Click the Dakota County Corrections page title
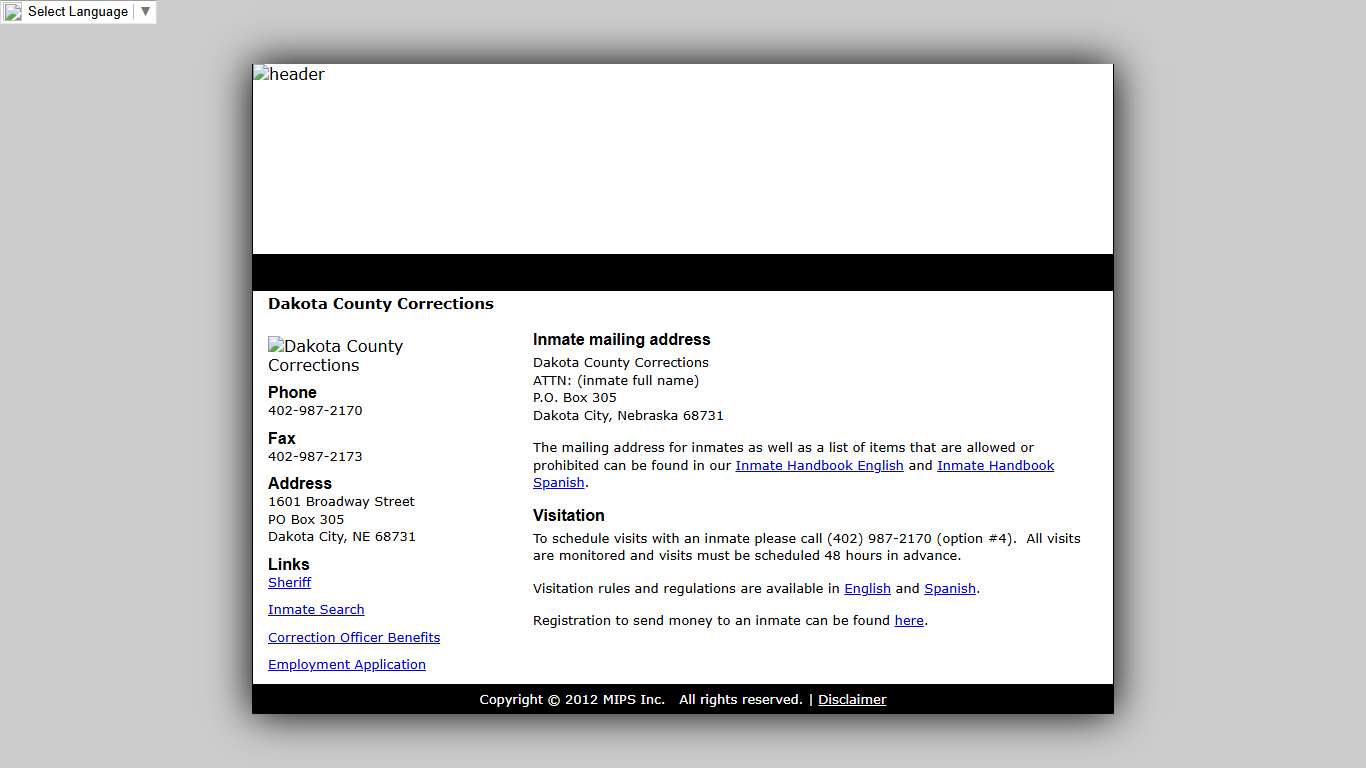 pyautogui.click(x=381, y=303)
